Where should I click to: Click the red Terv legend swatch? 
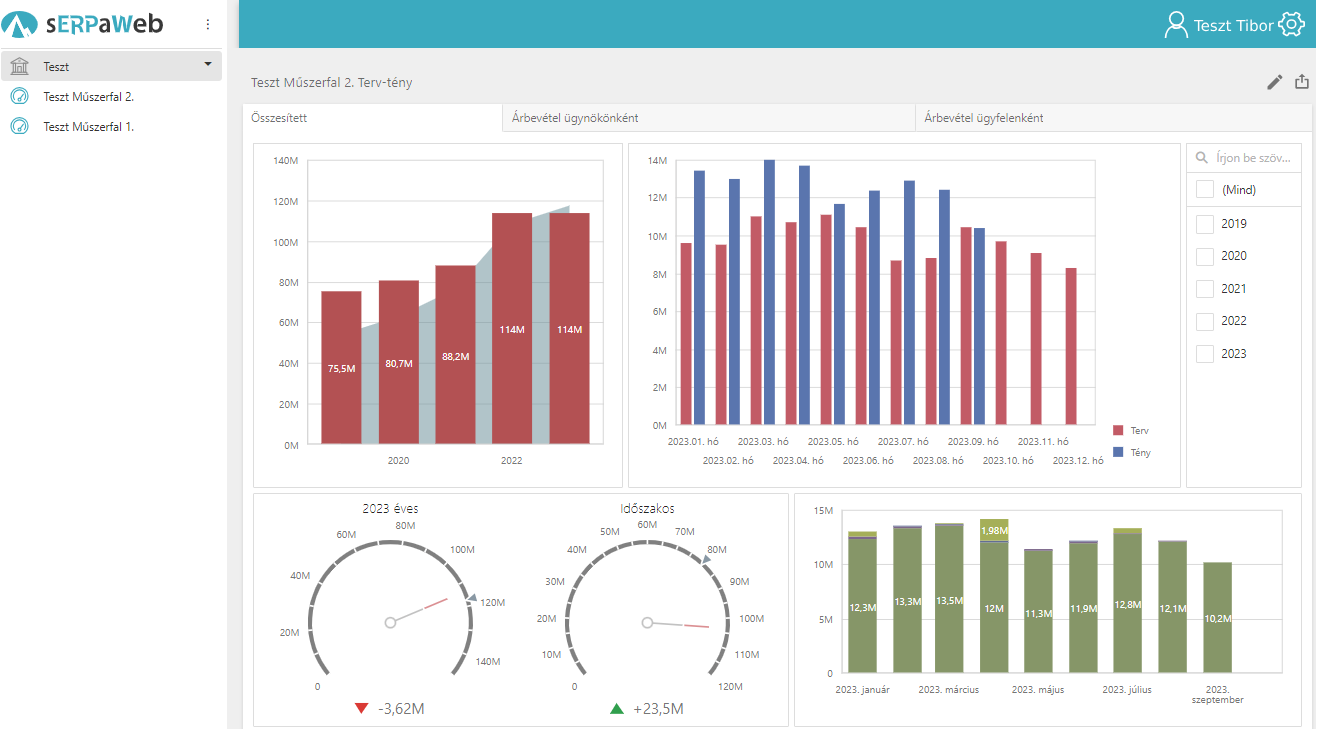pyautogui.click(x=1118, y=431)
